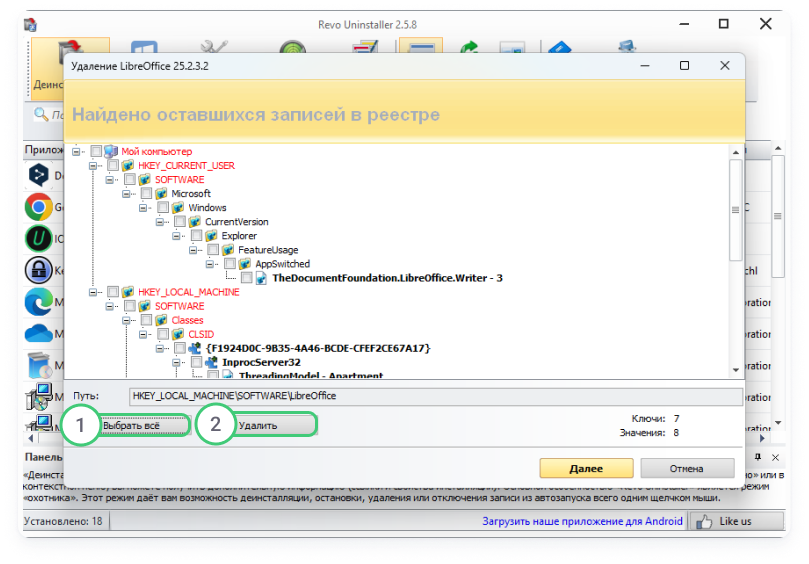Click the thumbs-up Like us icon
This screenshot has height=564, width=809.
point(704,522)
